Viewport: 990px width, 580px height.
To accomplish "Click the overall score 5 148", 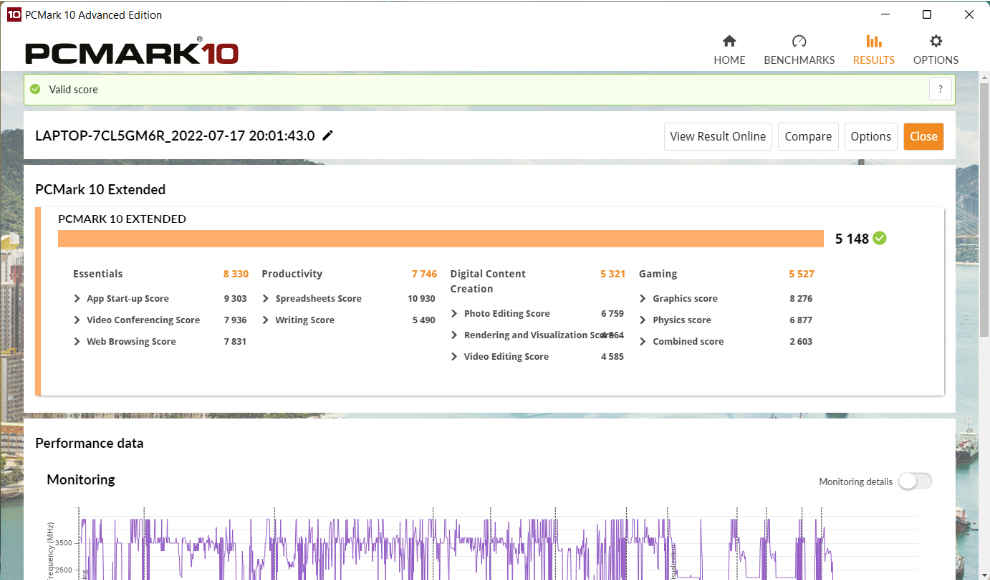I will 852,239.
